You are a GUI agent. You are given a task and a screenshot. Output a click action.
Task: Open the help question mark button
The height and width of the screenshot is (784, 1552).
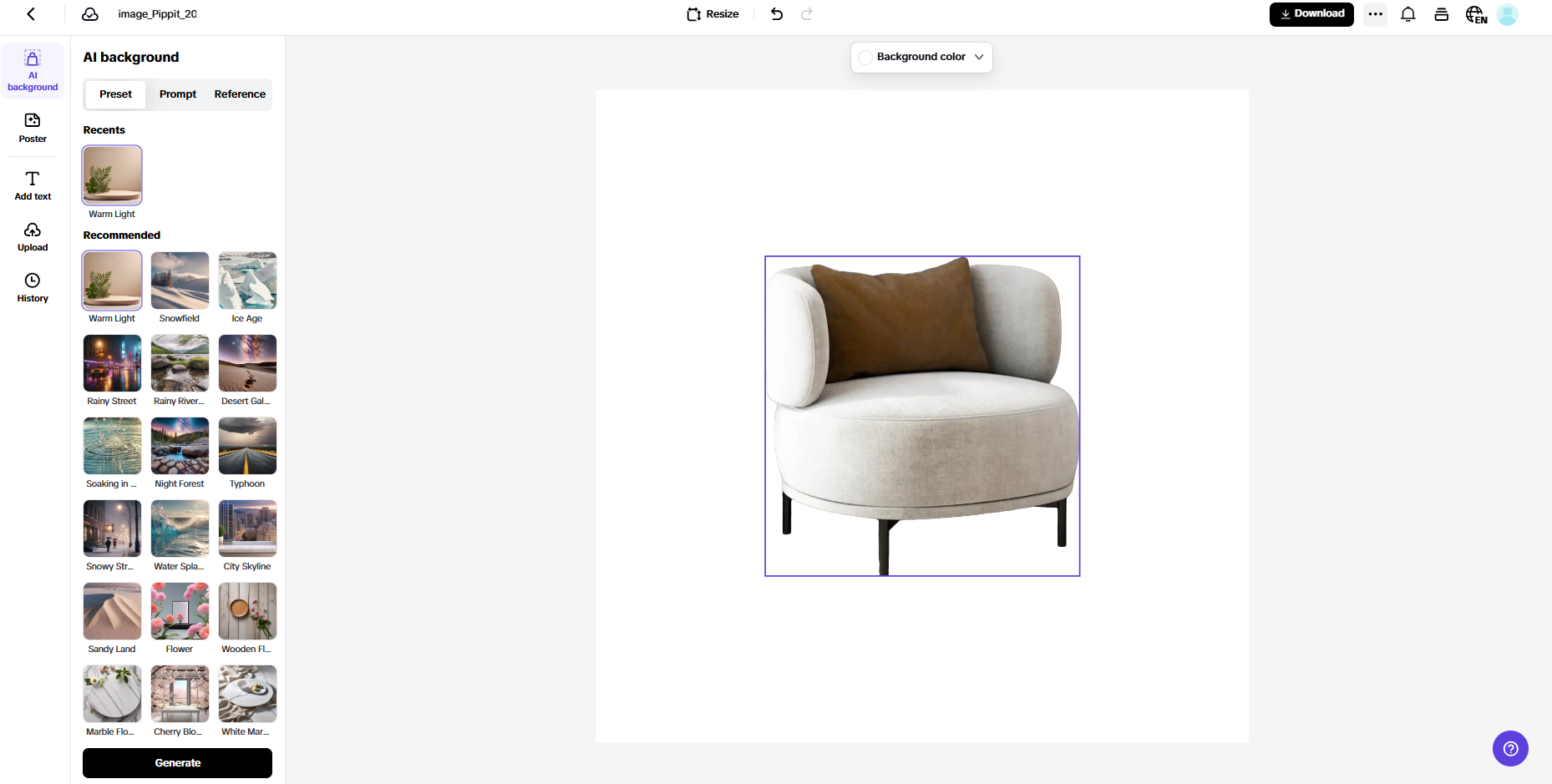[1510, 749]
